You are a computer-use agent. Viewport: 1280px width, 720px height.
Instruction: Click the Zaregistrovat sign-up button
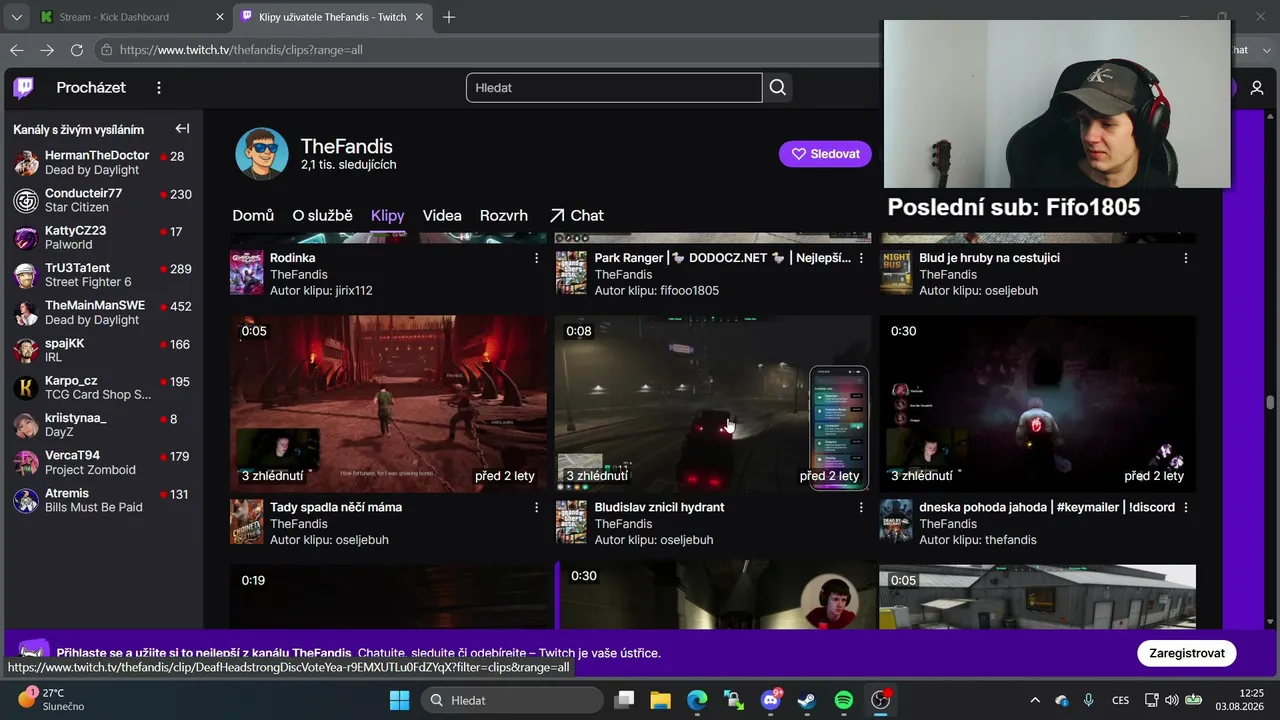pyautogui.click(x=1187, y=653)
